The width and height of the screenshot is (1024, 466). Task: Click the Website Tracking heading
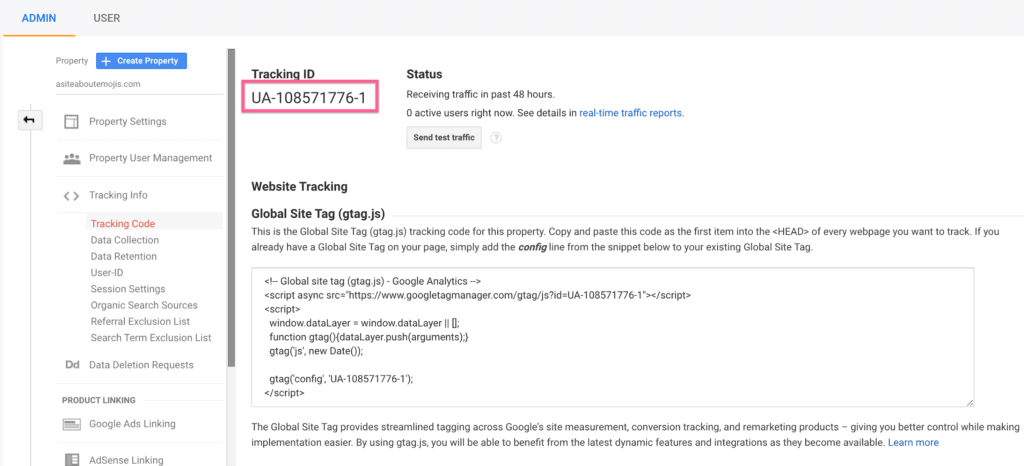[299, 187]
